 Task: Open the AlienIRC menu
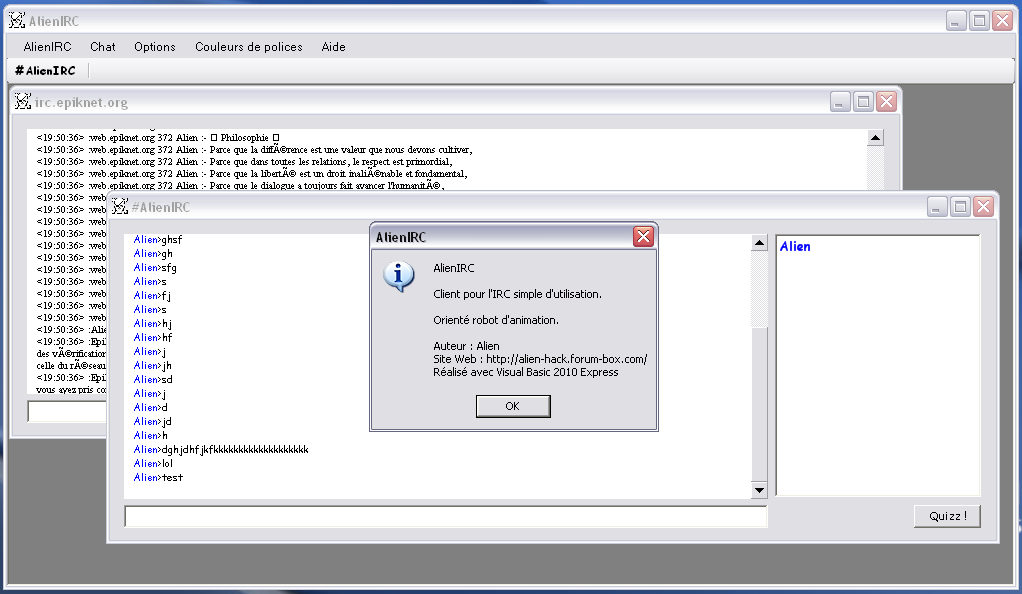click(48, 47)
